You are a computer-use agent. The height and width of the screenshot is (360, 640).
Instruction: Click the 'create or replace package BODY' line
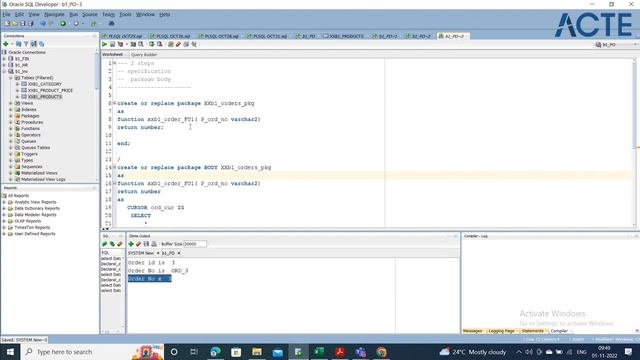pos(194,167)
